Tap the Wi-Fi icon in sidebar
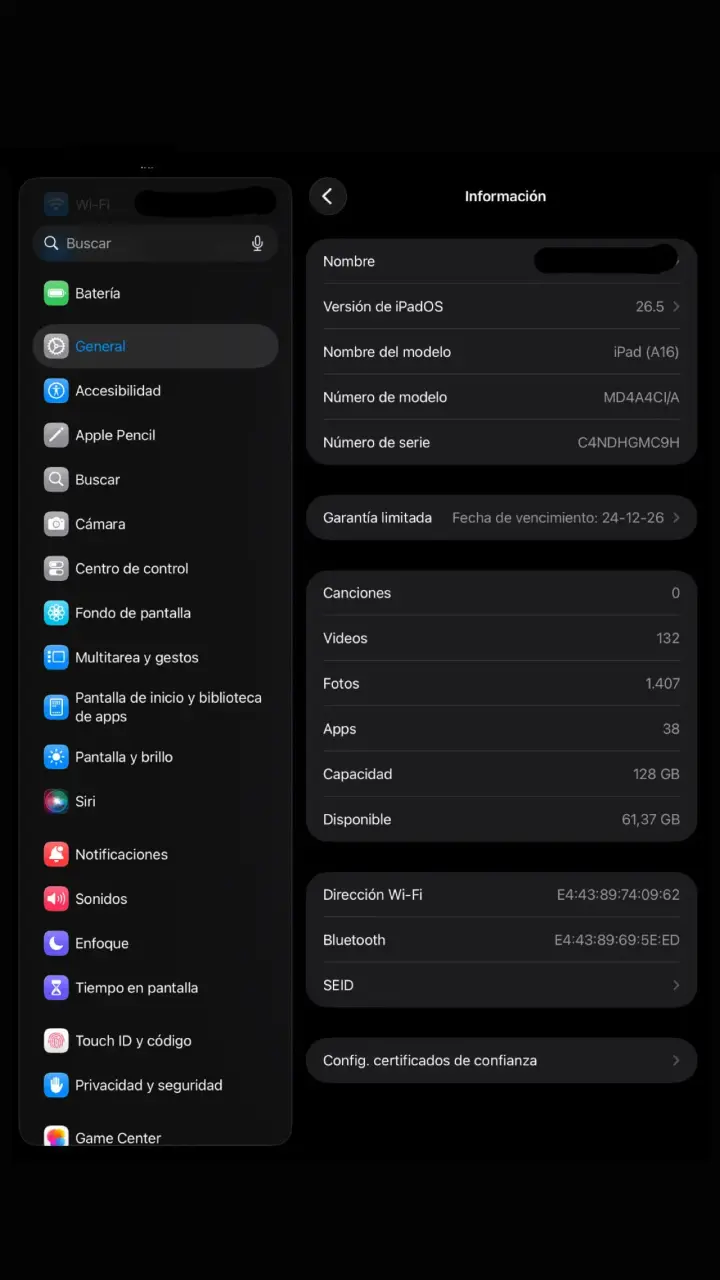Viewport: 720px width, 1280px height. click(56, 204)
